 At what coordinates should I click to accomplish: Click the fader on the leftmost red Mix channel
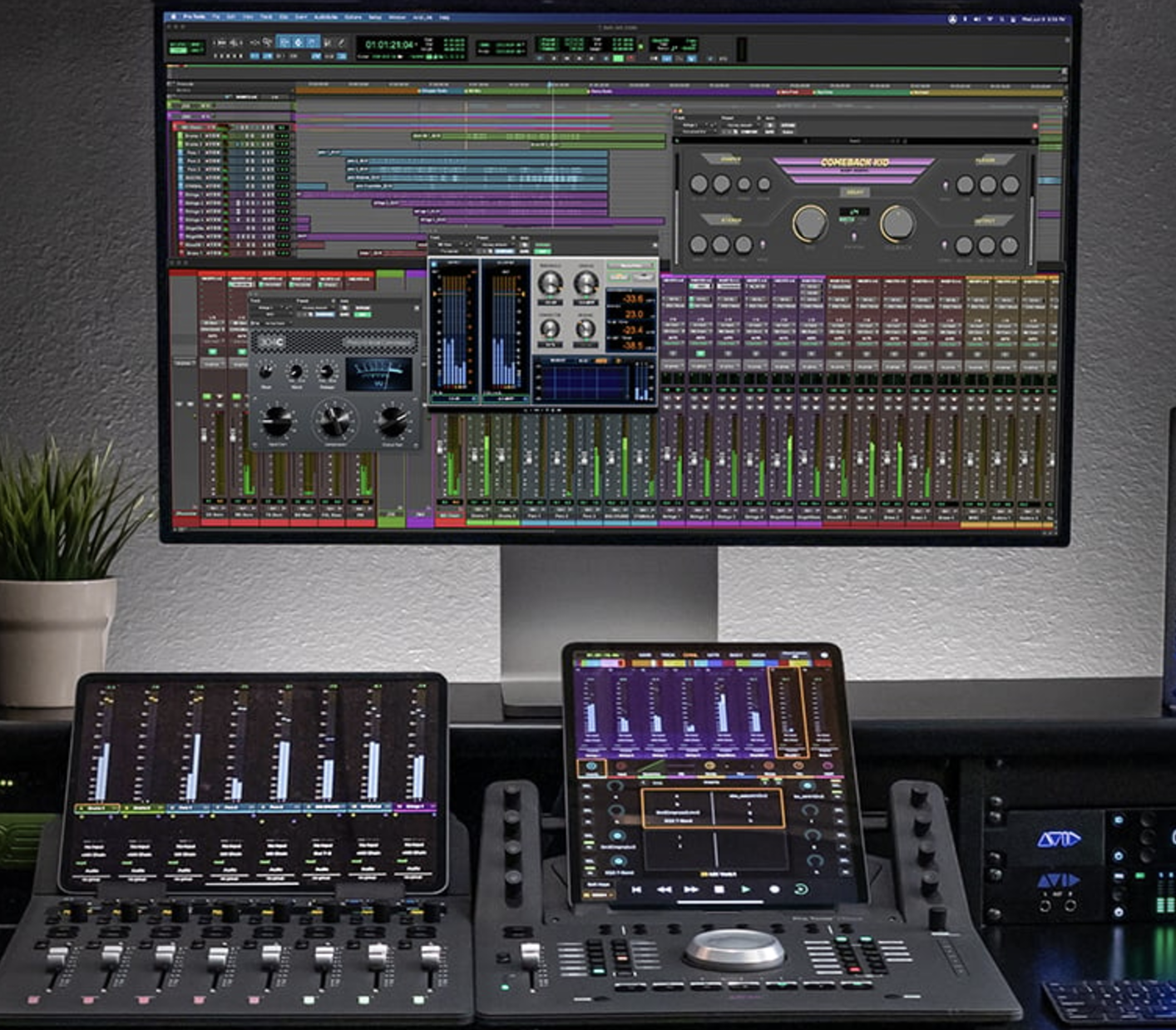205,437
